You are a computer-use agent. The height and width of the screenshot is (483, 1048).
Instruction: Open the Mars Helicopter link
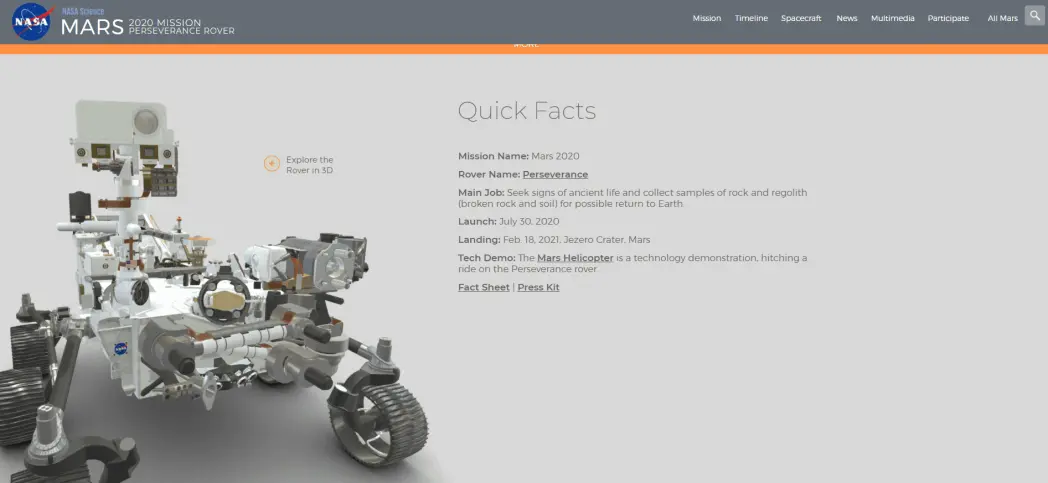[x=575, y=258]
